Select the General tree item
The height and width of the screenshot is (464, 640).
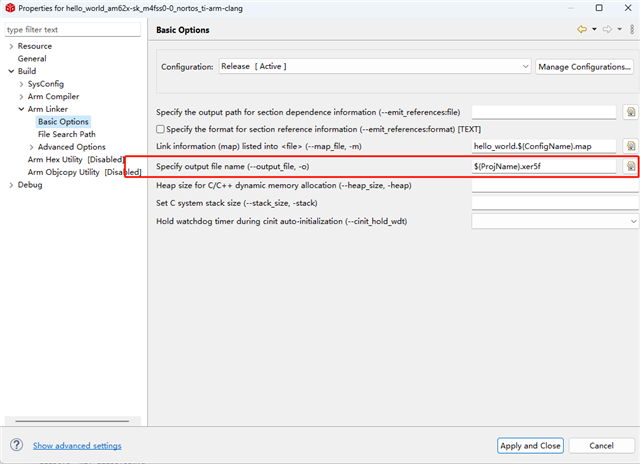point(32,59)
